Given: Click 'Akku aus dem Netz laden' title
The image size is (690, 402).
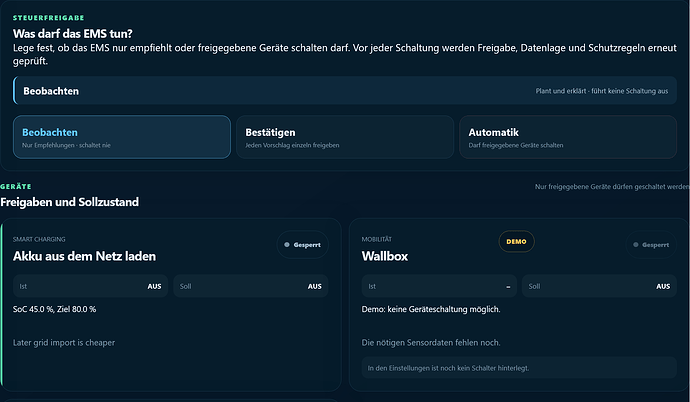Looking at the screenshot, I should 84,256.
